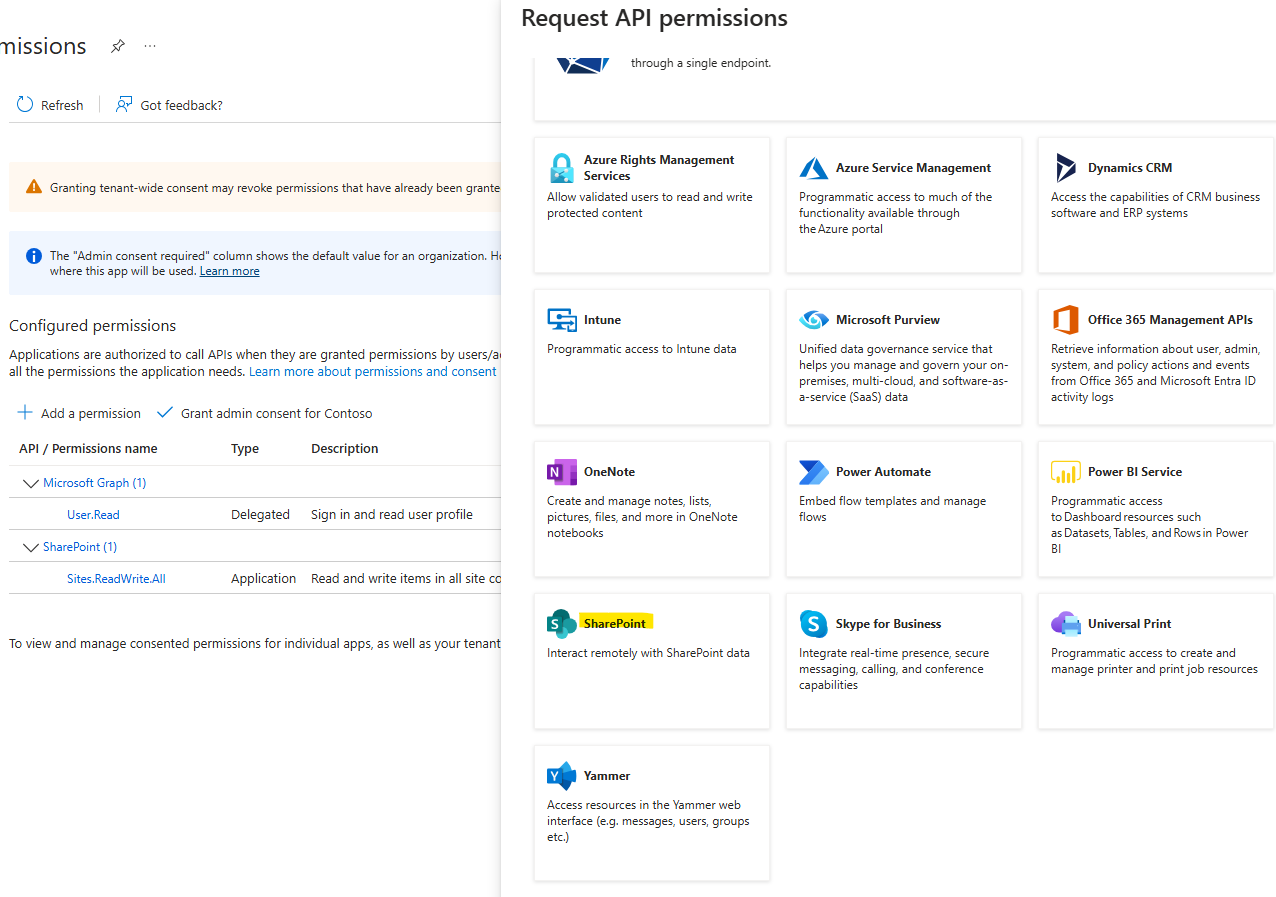The image size is (1276, 897).
Task: Click the Delegated type cell
Action: (260, 515)
